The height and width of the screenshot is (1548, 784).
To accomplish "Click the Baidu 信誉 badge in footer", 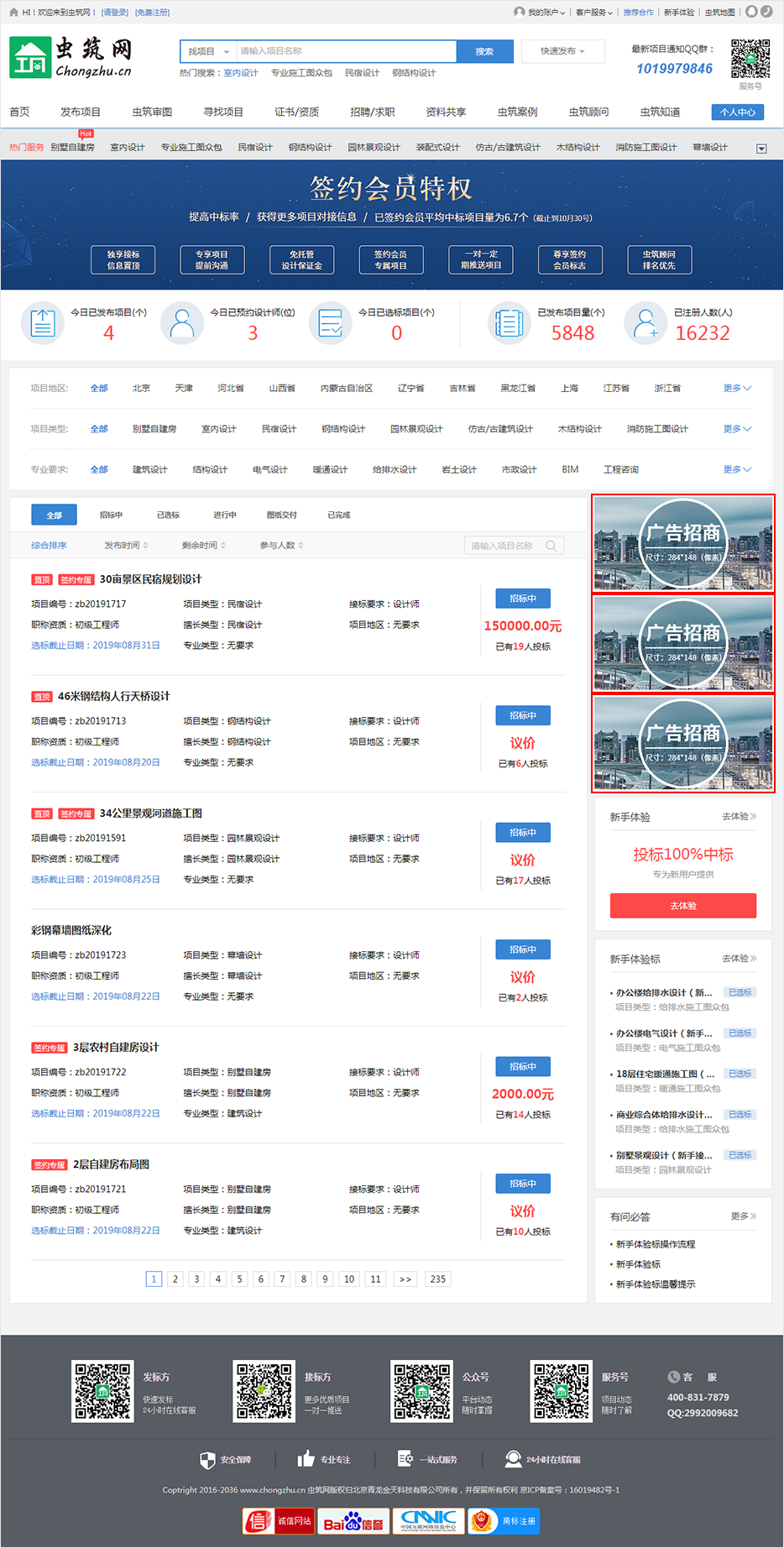I will [353, 1520].
